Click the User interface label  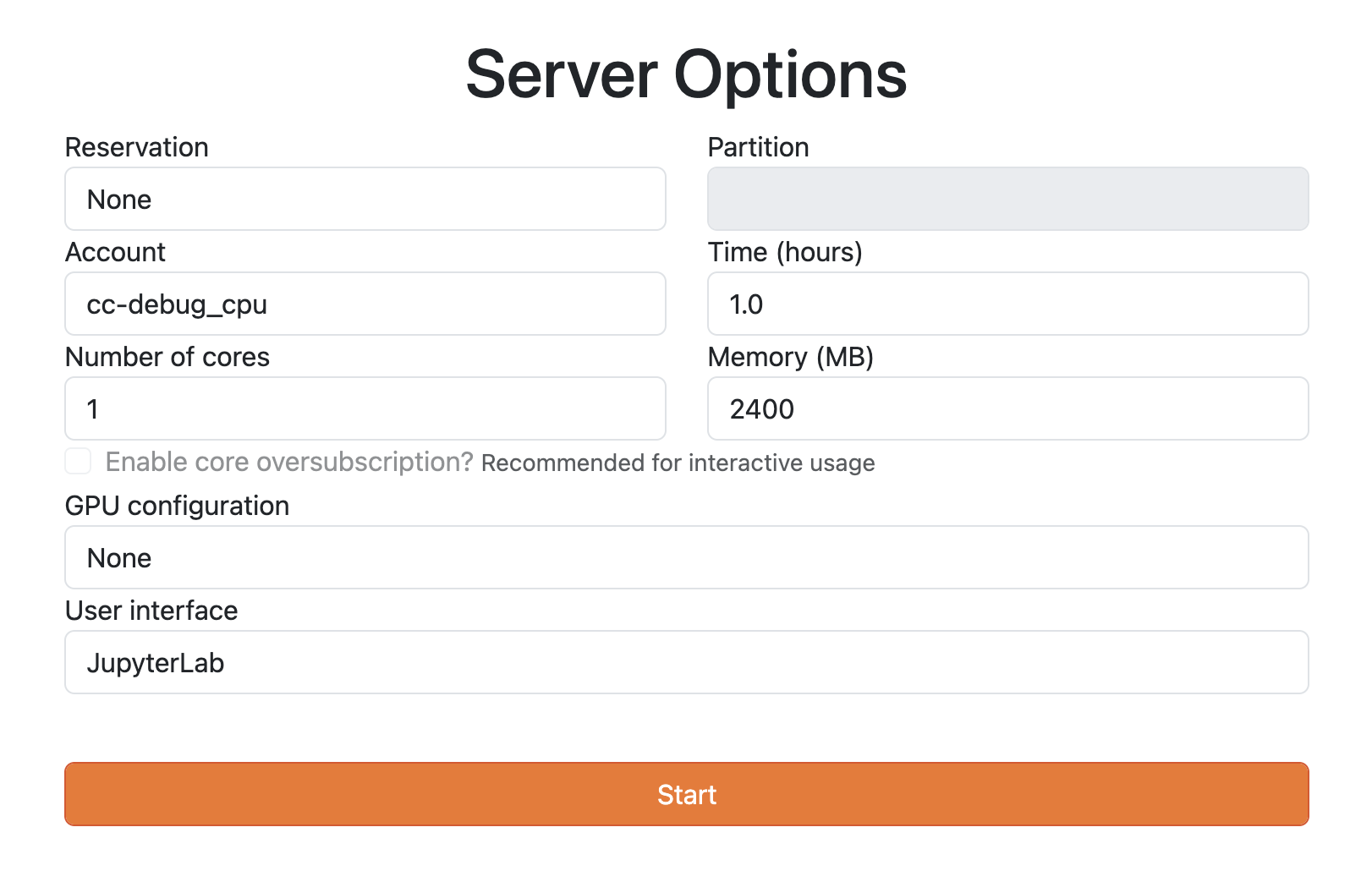tap(152, 611)
